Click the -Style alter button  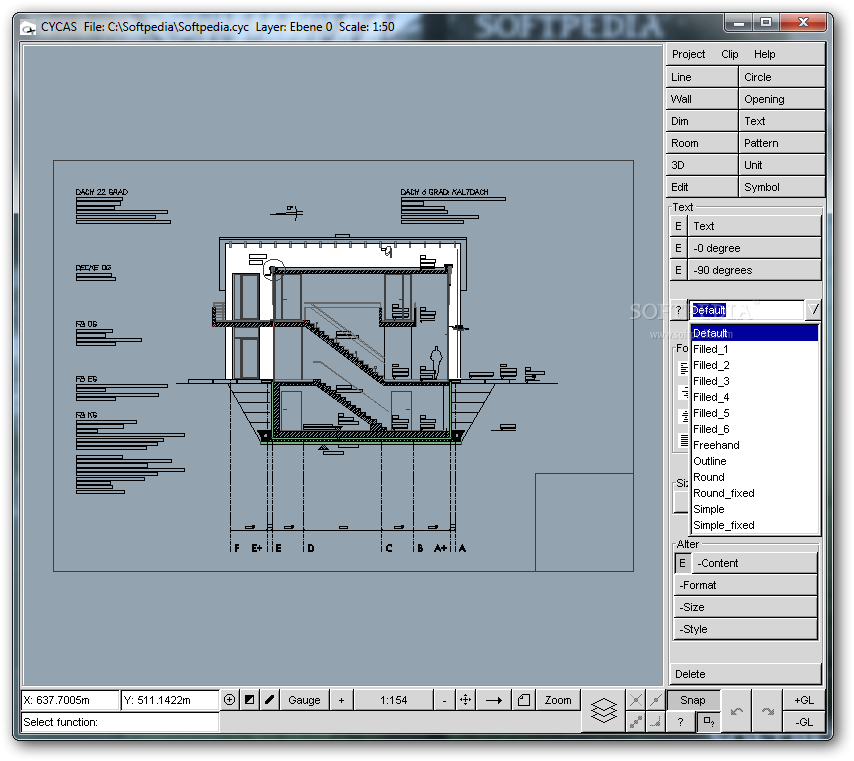click(x=746, y=629)
